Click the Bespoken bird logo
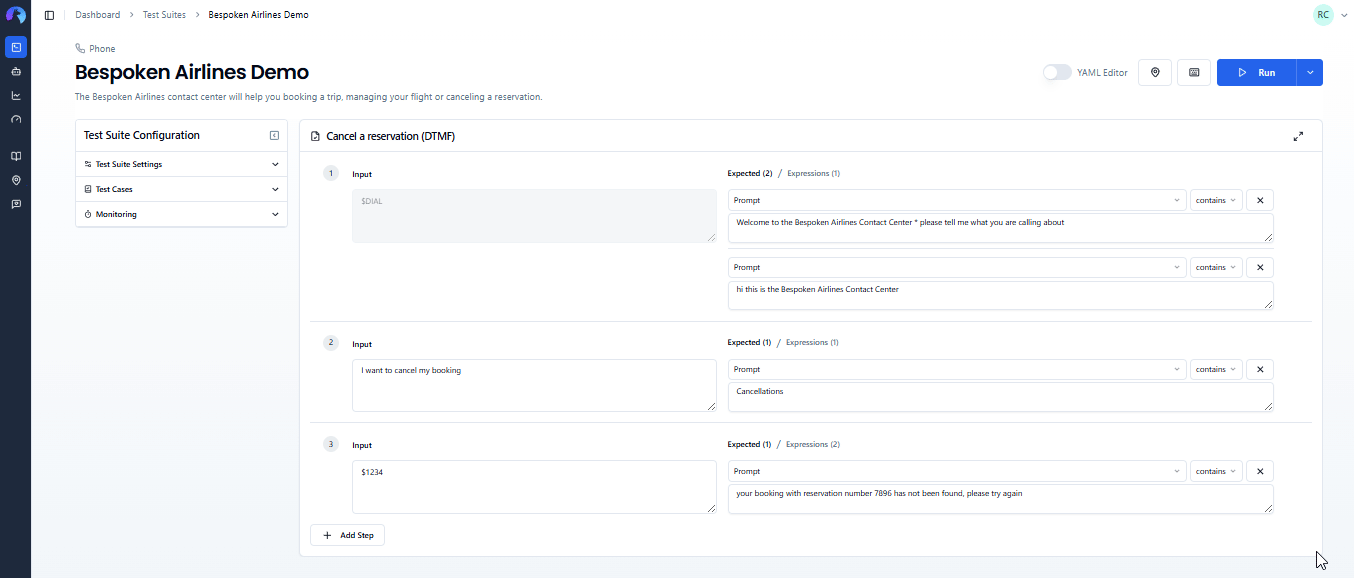Viewport: 1354px width, 578px height. (15, 15)
